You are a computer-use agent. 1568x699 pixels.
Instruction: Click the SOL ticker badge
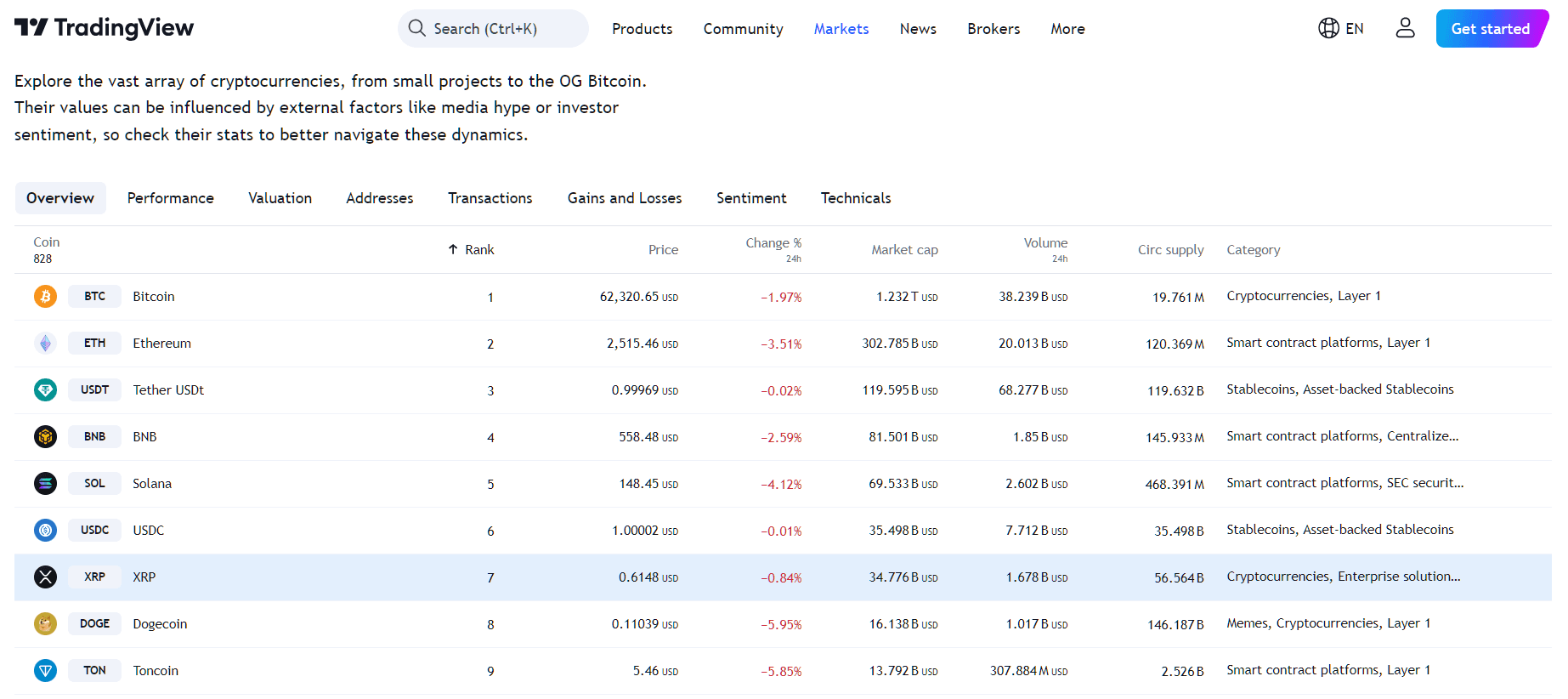pos(94,483)
